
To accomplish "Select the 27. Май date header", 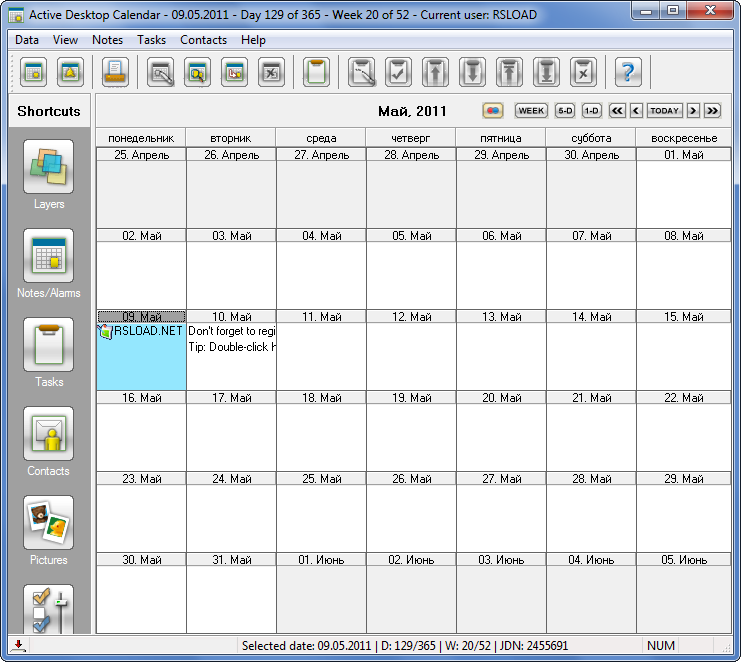I will coord(501,479).
